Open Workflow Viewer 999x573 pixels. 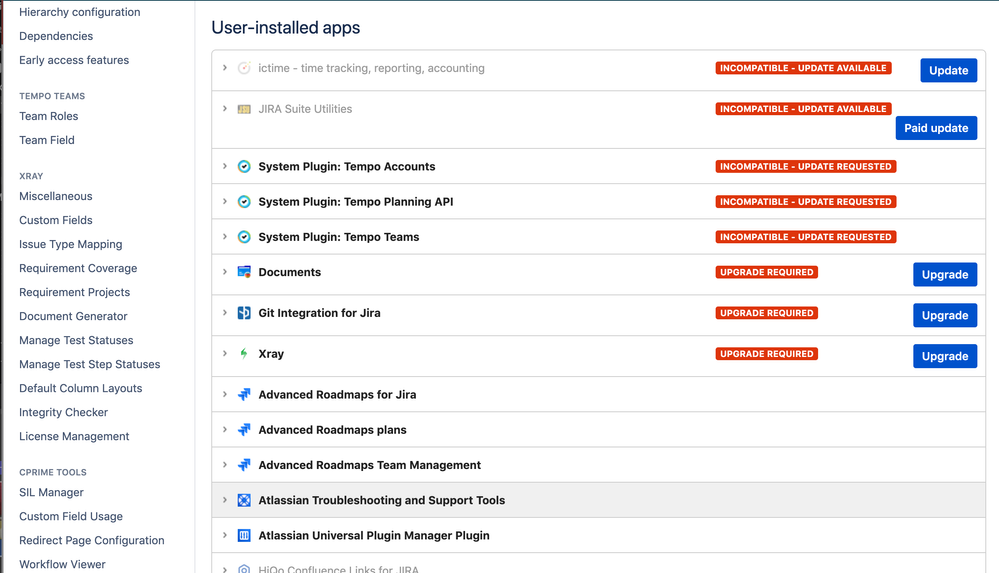click(62, 565)
